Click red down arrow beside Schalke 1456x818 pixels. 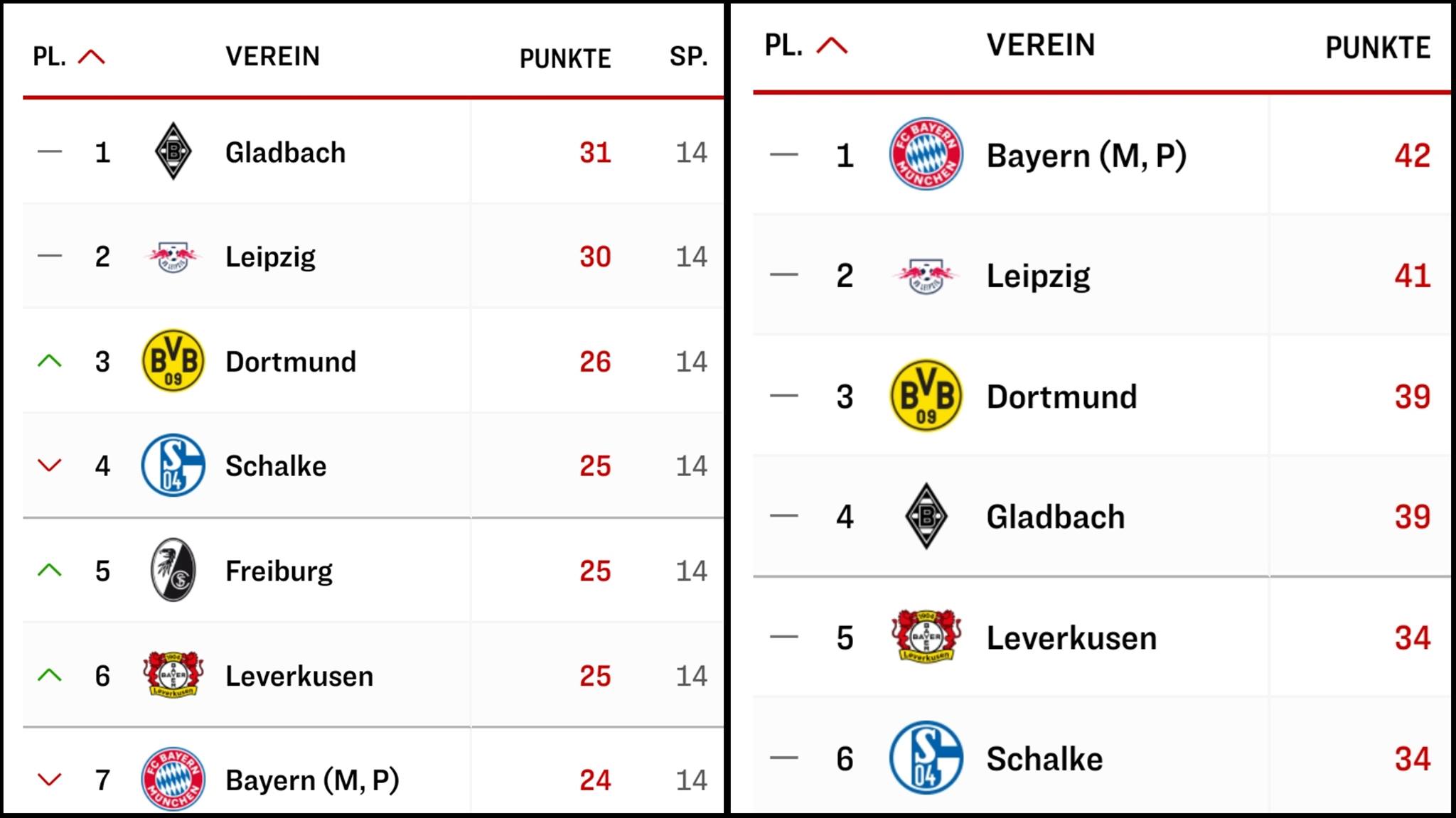49,465
